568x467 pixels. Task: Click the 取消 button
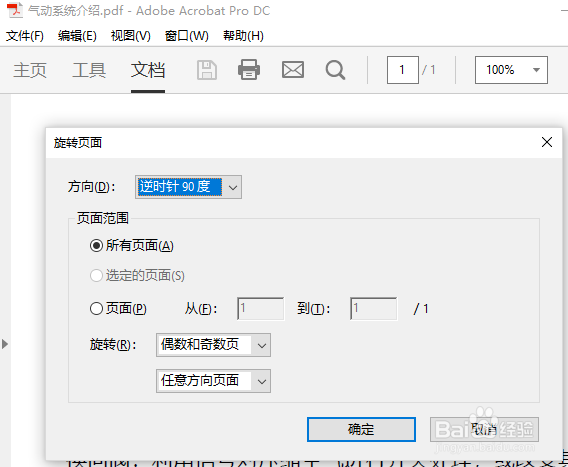[x=484, y=429]
